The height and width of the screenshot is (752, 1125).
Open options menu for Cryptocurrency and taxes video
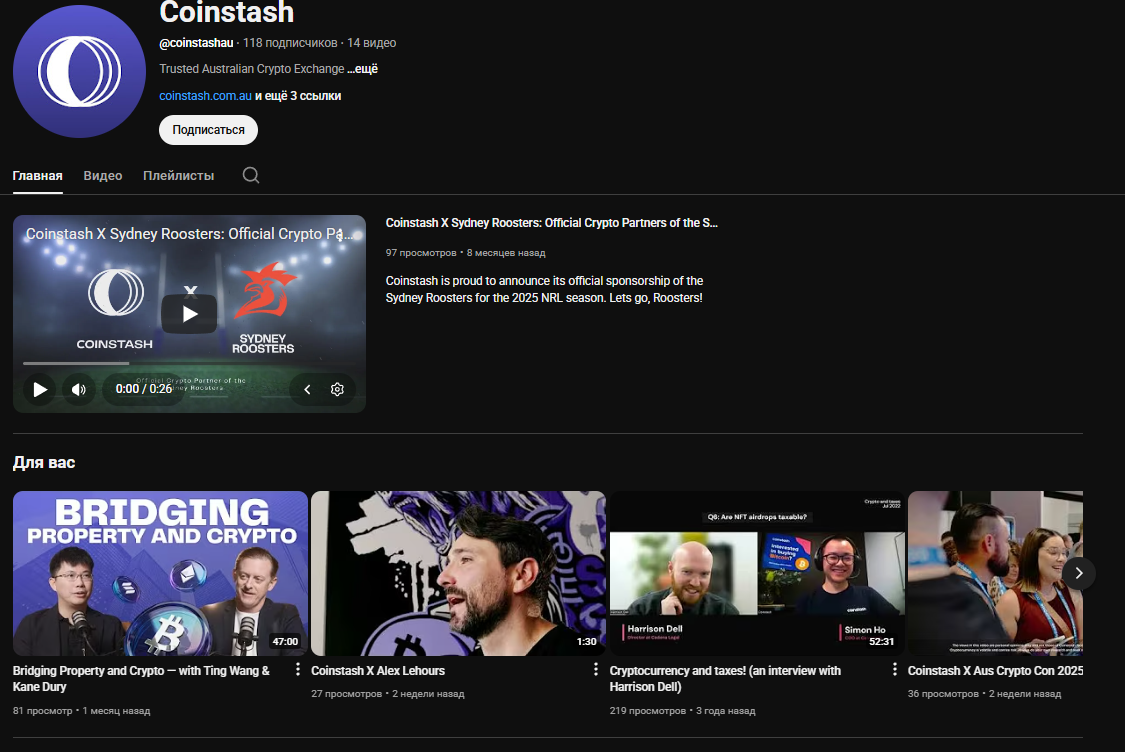coord(894,669)
